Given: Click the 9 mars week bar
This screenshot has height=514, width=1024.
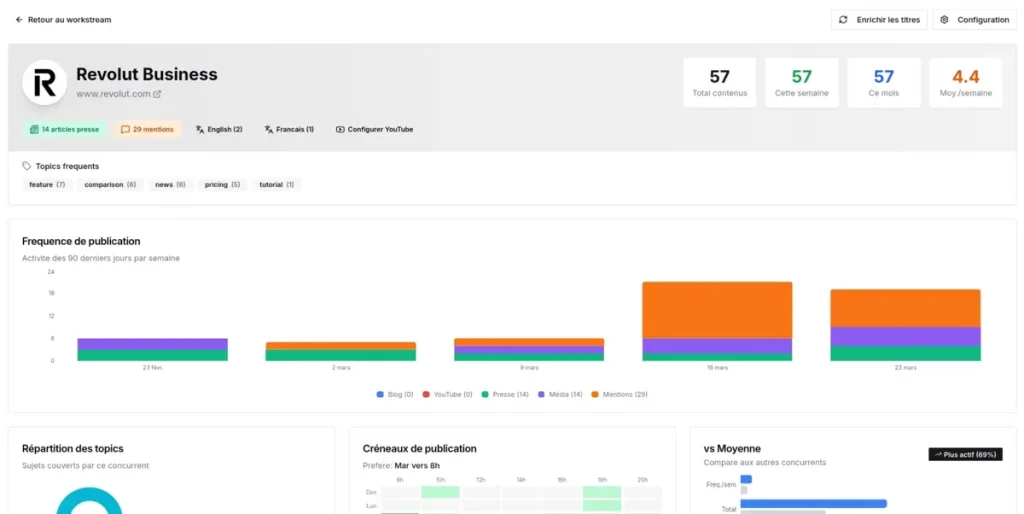Looking at the screenshot, I should 529,349.
